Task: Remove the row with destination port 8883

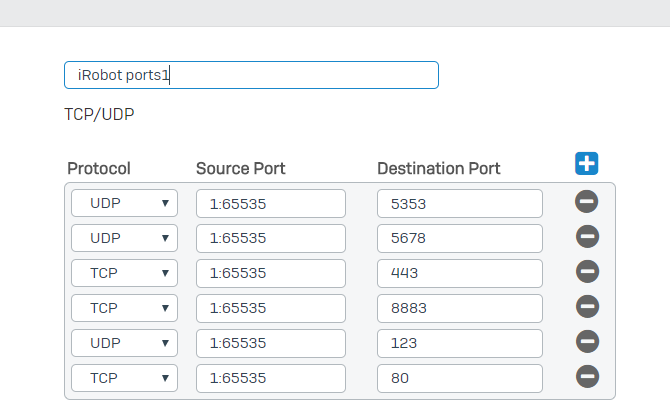Action: (x=587, y=307)
